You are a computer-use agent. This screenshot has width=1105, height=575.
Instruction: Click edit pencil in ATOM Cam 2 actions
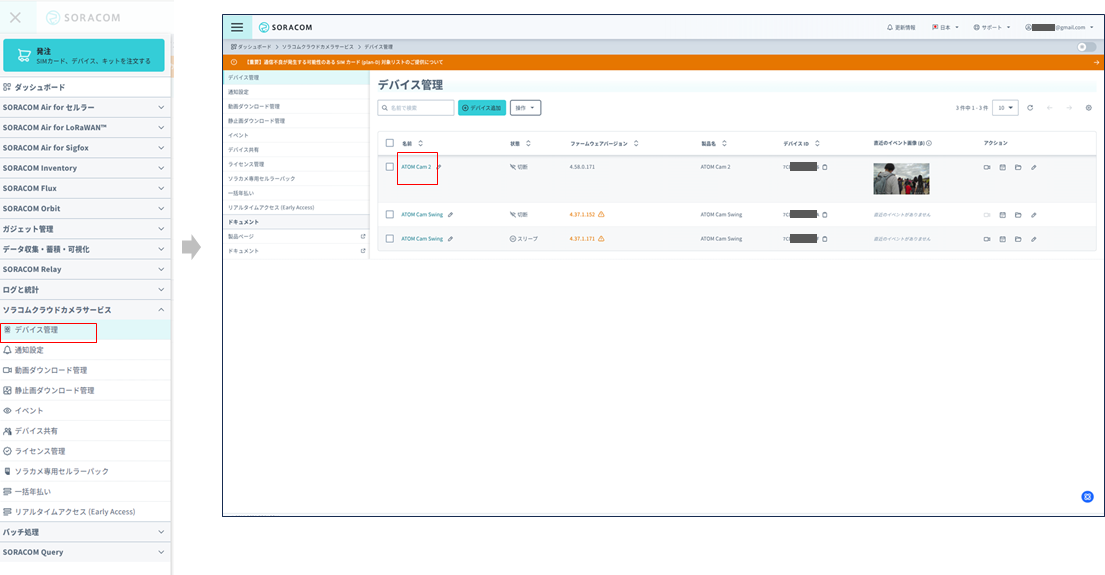click(x=1034, y=168)
